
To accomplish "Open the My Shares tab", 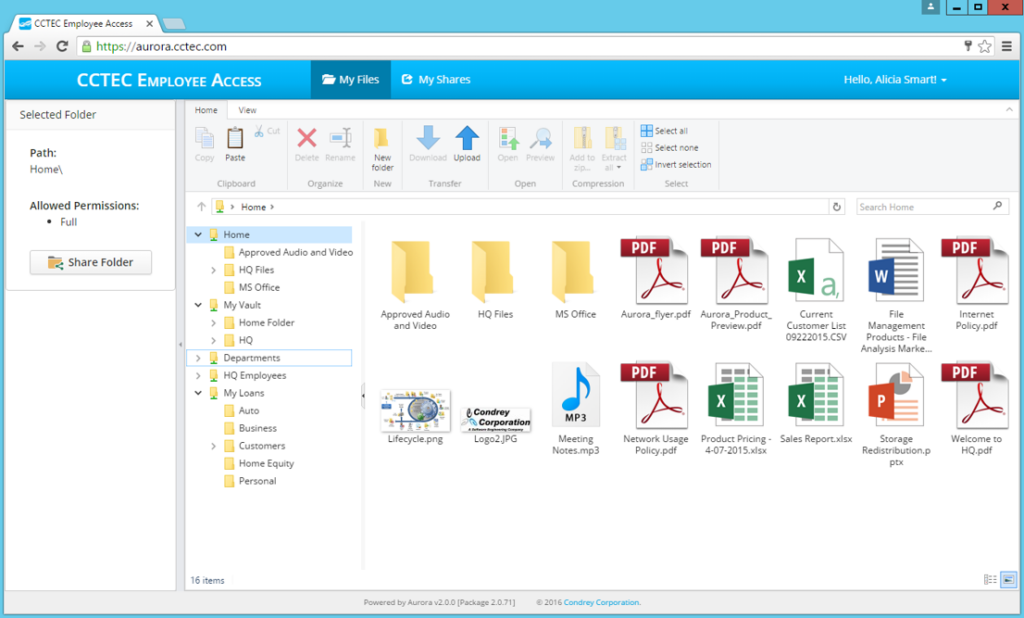I will pyautogui.click(x=435, y=80).
